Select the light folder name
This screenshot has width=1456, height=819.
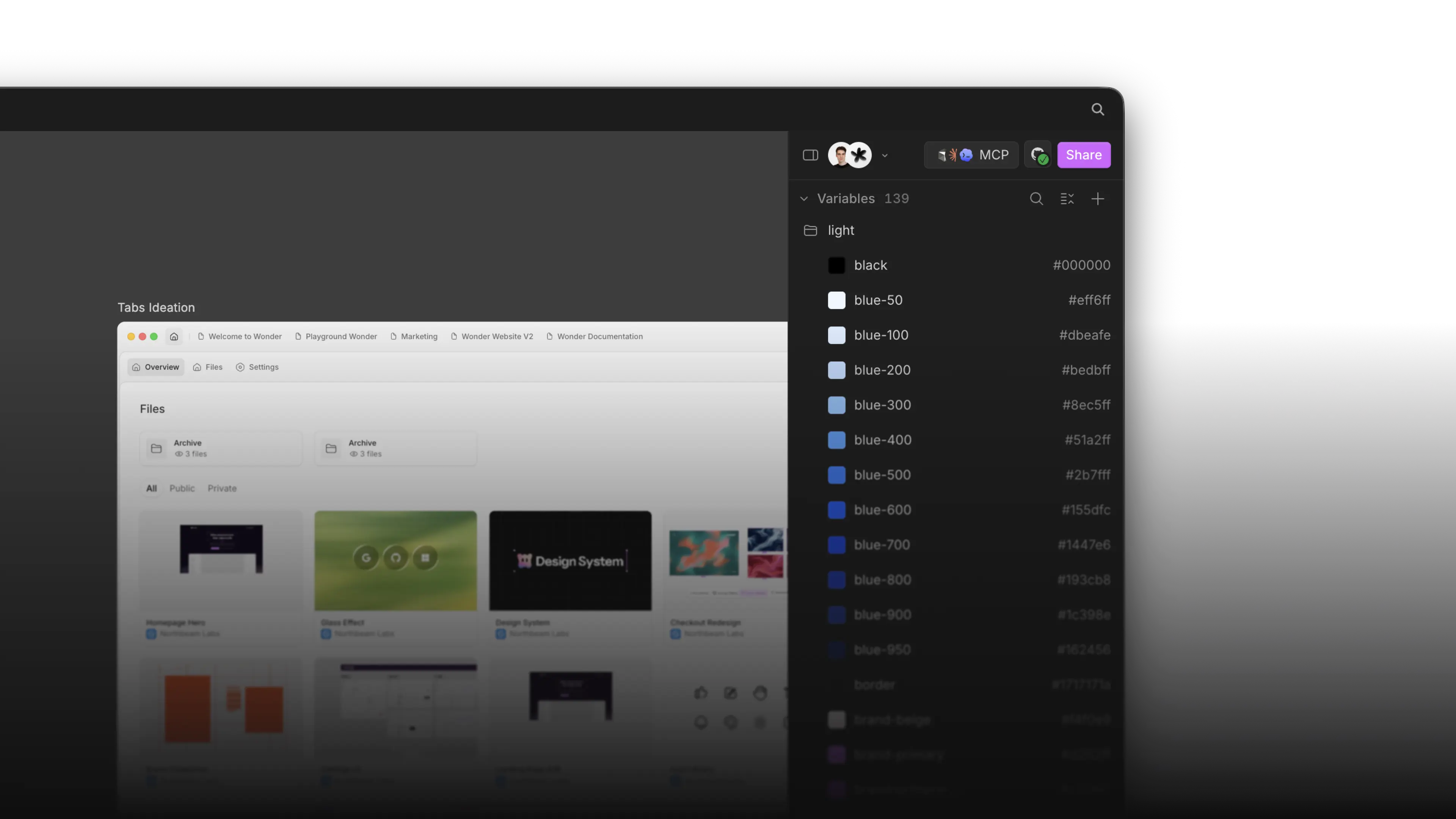point(841,231)
